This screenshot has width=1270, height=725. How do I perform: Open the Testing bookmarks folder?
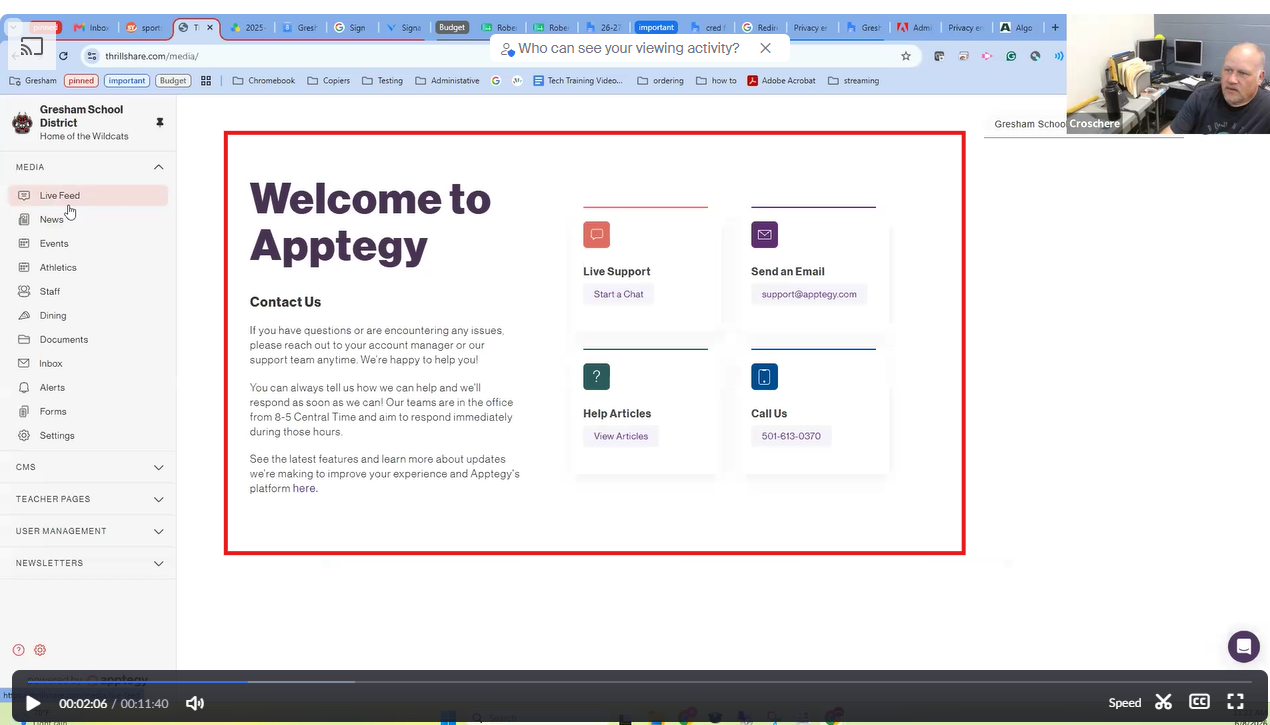point(383,81)
